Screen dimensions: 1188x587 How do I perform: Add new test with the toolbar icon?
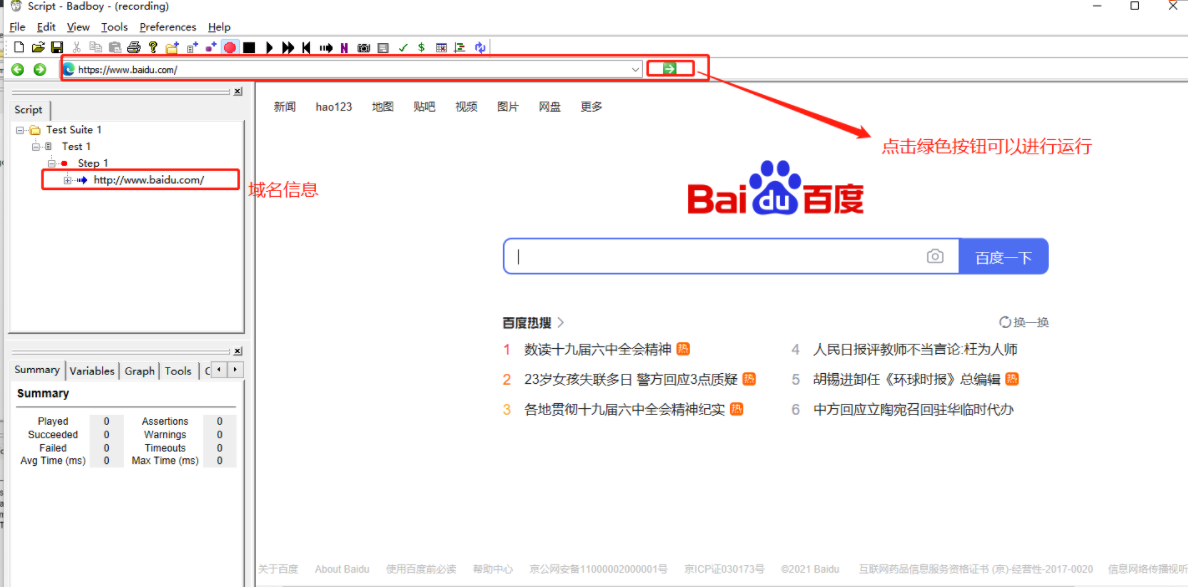[x=192, y=48]
